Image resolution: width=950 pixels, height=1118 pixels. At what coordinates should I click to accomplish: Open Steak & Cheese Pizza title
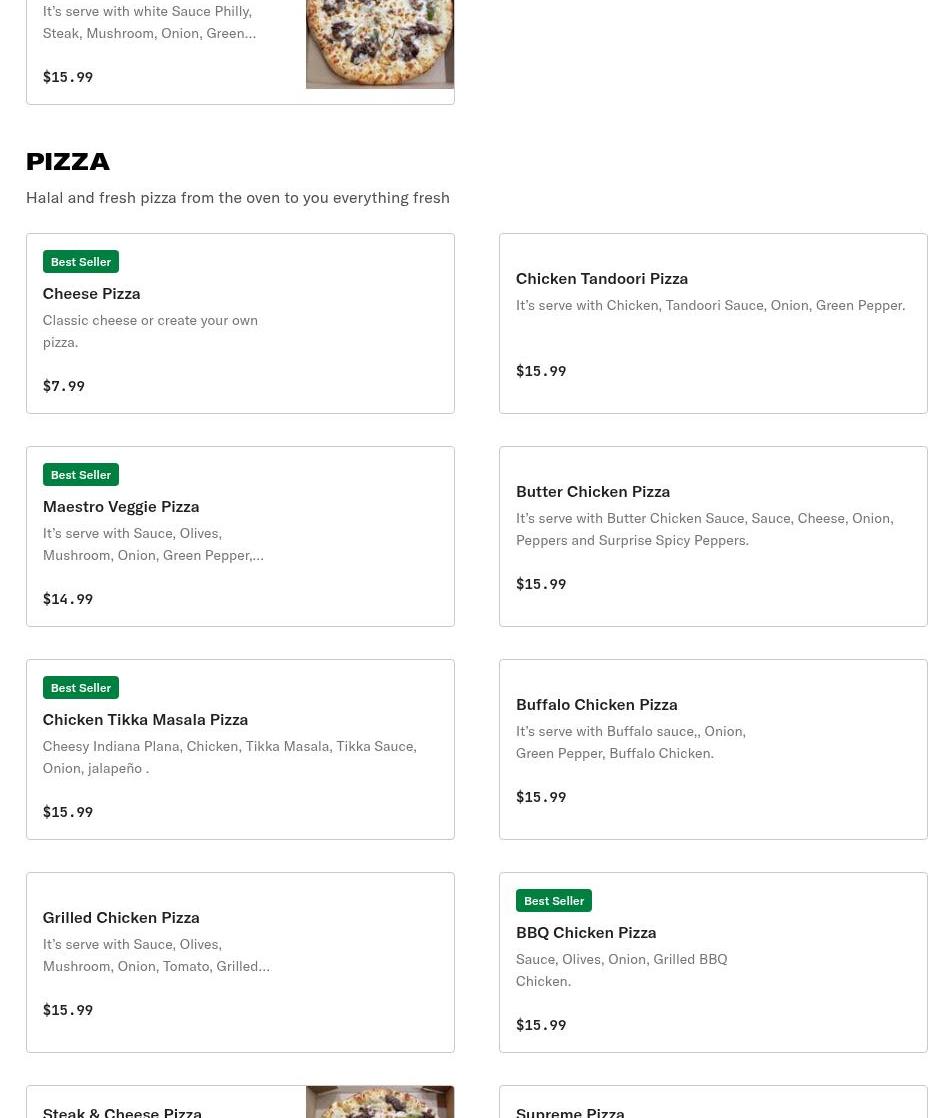point(122,1112)
